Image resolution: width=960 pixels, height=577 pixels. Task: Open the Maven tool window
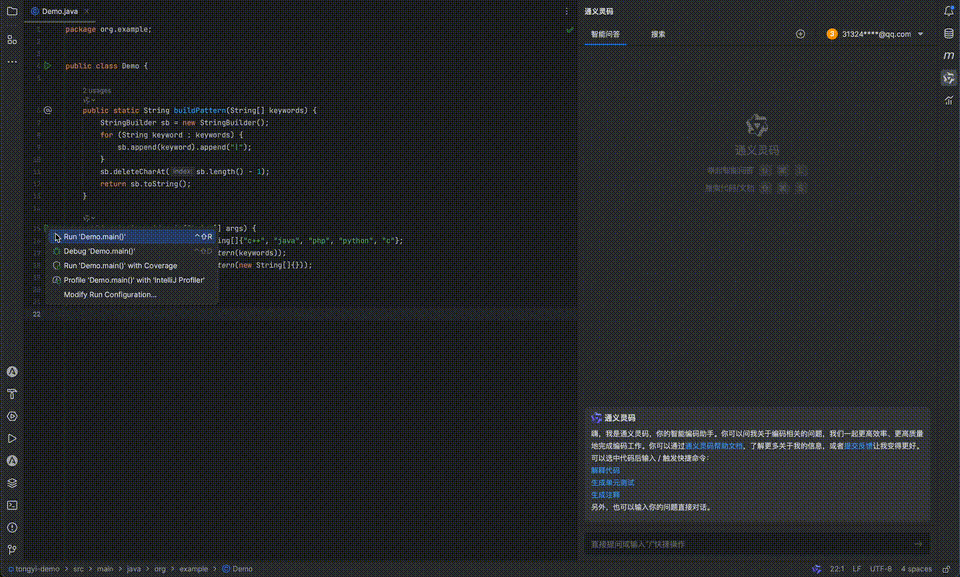tap(948, 56)
